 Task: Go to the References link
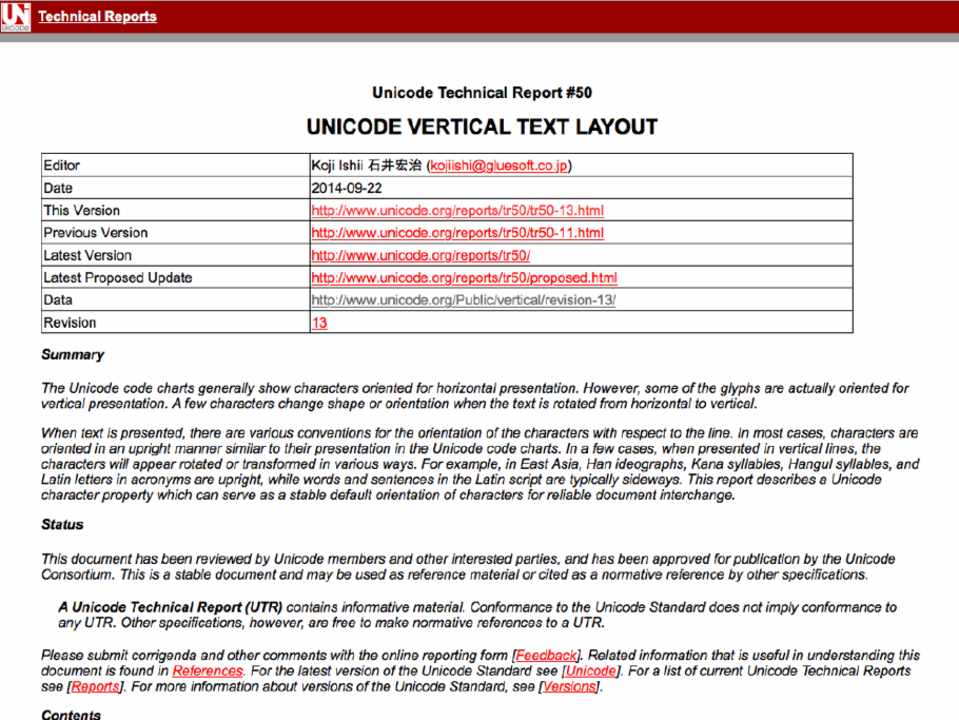tap(207, 671)
